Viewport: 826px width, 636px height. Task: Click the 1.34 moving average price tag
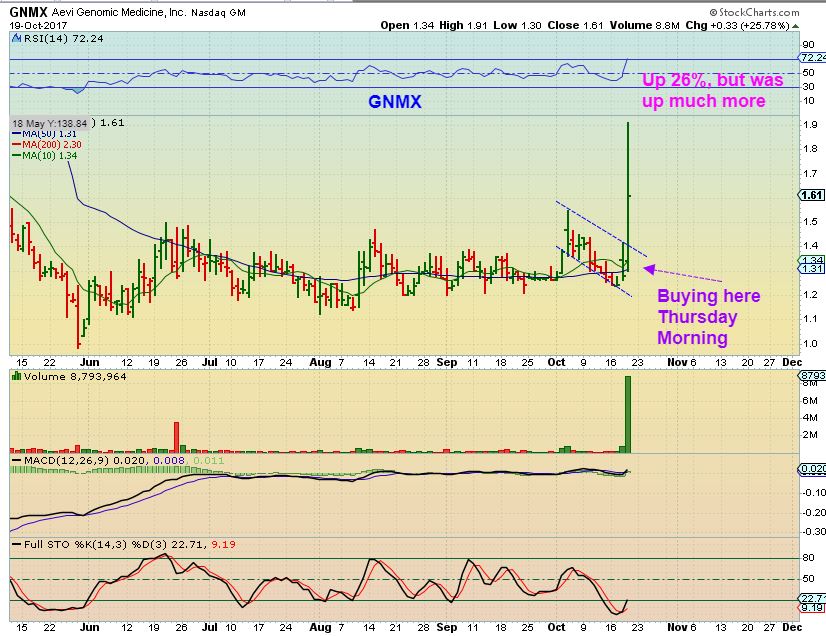click(x=812, y=260)
